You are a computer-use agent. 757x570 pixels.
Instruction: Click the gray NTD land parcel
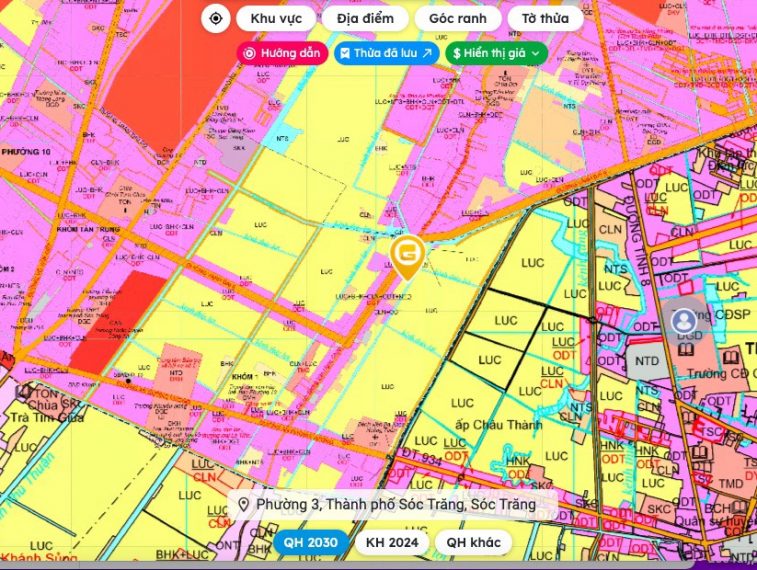[x=647, y=361]
